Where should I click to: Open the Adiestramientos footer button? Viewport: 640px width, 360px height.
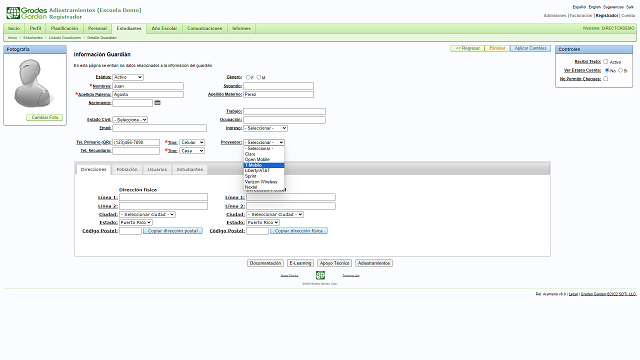coord(374,263)
